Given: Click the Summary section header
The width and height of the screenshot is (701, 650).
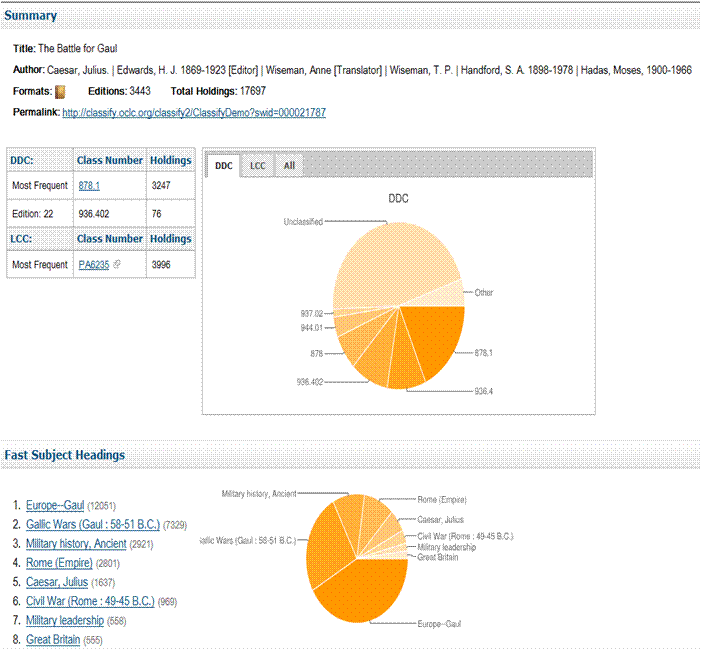Looking at the screenshot, I should 30,16.
